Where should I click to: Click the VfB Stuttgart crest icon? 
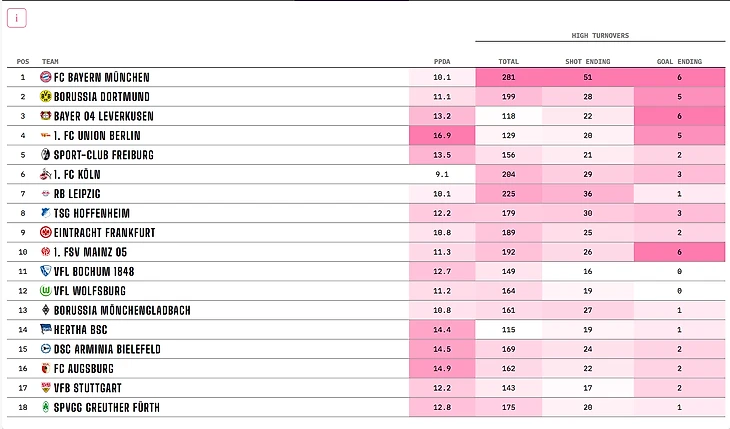tap(45, 388)
